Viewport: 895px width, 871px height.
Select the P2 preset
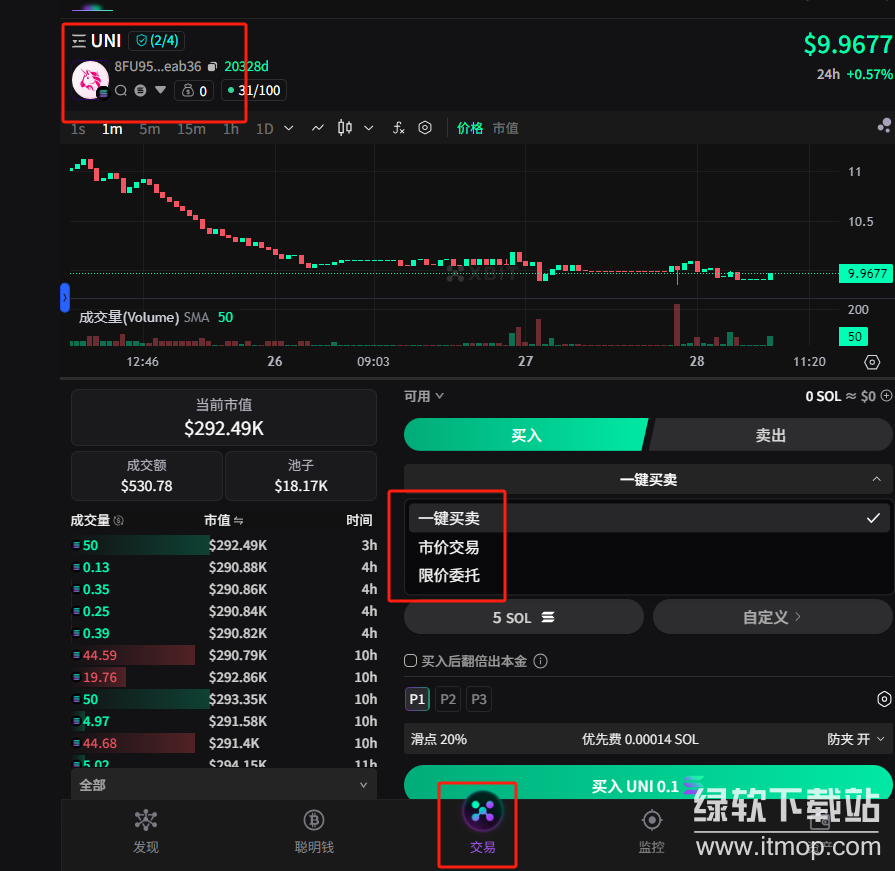[x=448, y=699]
